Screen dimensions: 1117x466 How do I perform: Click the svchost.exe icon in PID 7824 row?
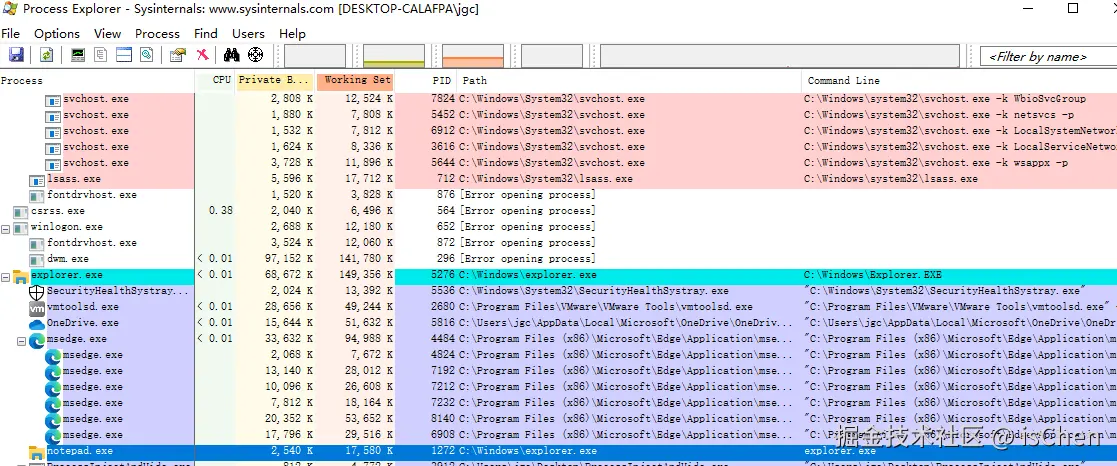[53, 100]
